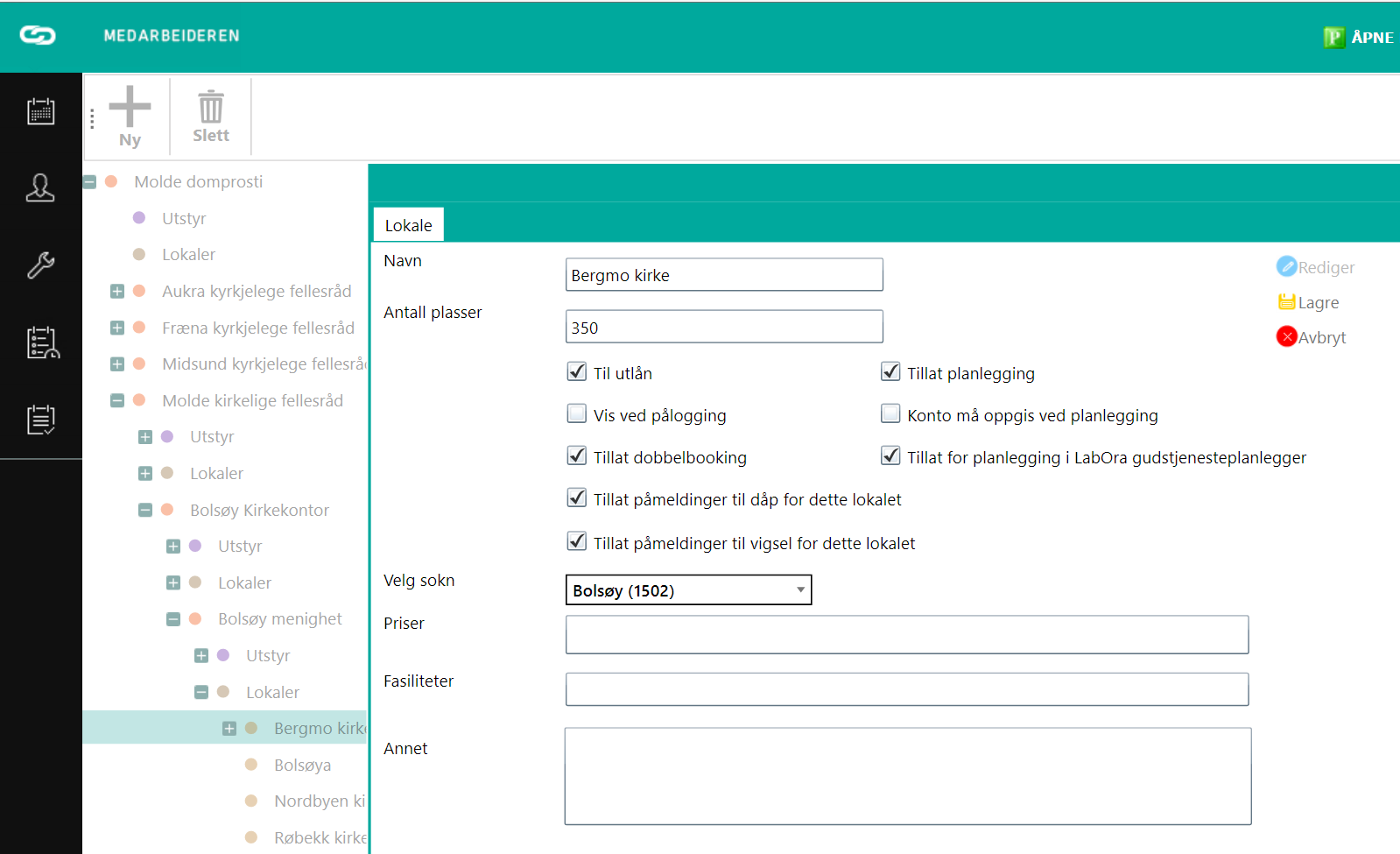
Task: Select Nordbyen kirke tree item
Action: point(320,801)
